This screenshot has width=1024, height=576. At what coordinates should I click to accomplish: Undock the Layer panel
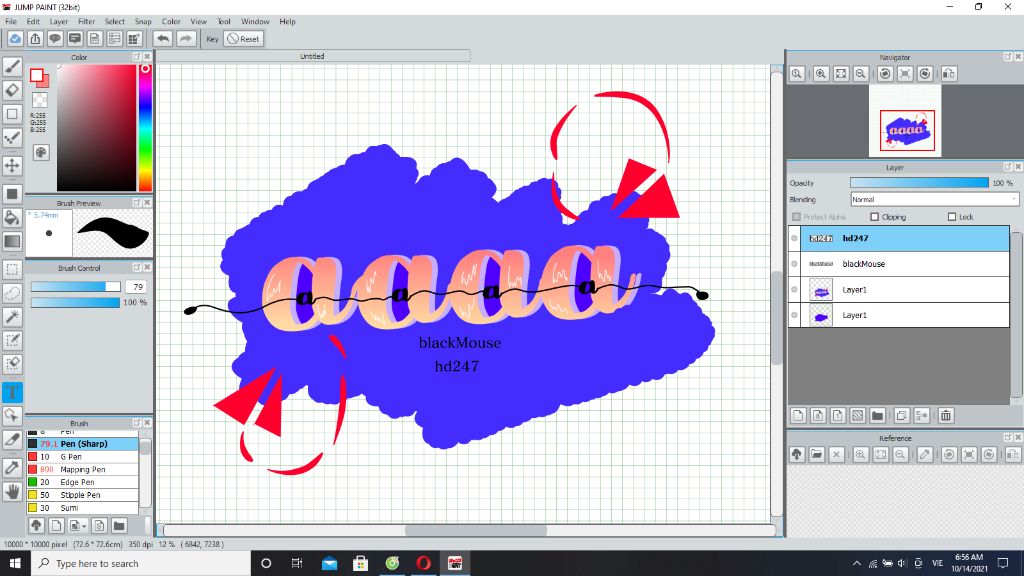coord(1008,167)
